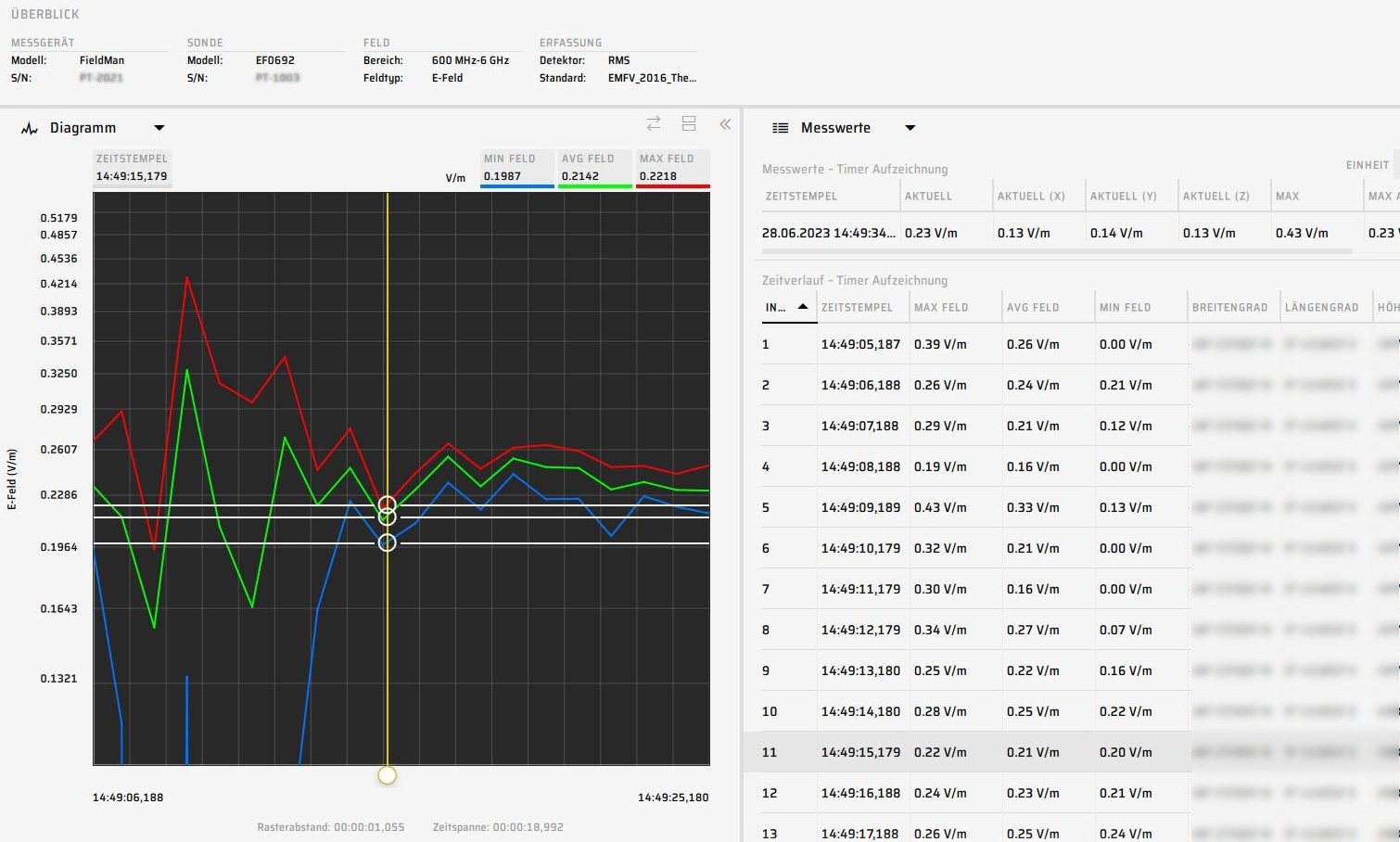Click the Messwerte list icon
1400x842 pixels.
point(781,128)
